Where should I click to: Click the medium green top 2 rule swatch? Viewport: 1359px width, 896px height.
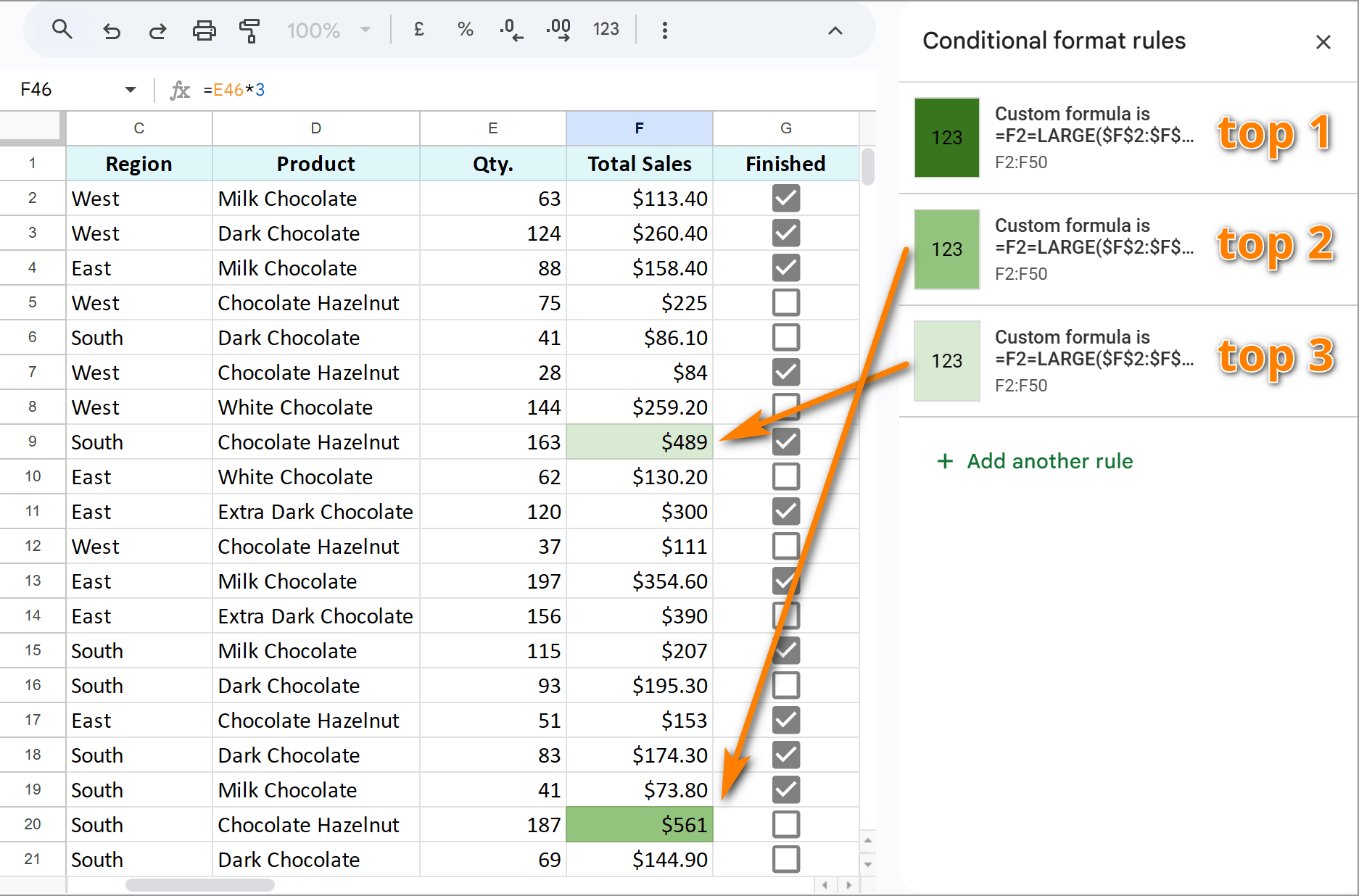tap(946, 249)
